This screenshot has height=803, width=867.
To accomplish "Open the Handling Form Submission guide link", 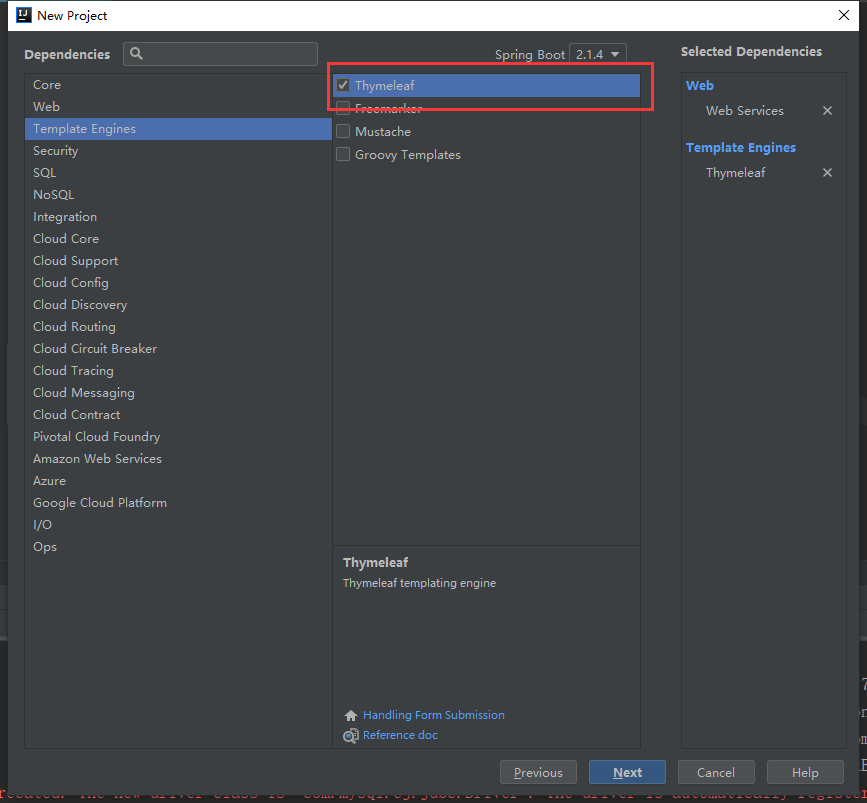I will [x=434, y=715].
